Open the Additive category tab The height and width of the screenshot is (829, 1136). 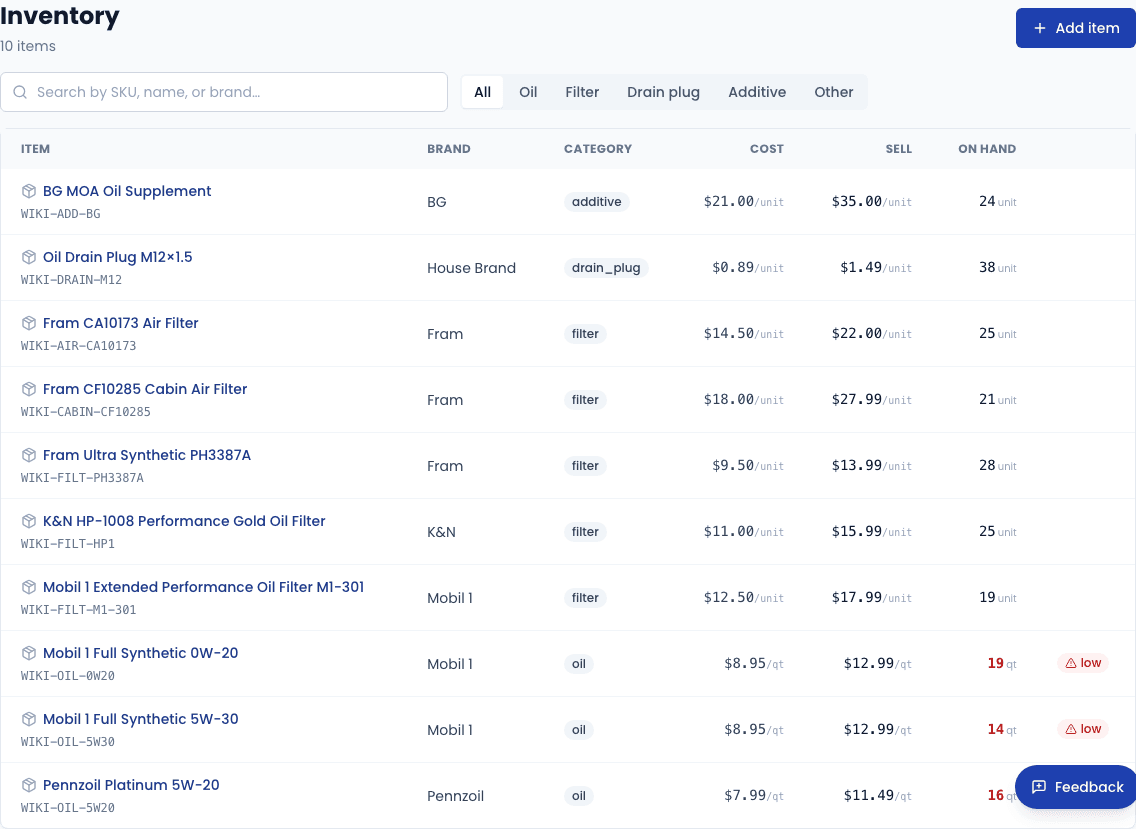pyautogui.click(x=757, y=92)
